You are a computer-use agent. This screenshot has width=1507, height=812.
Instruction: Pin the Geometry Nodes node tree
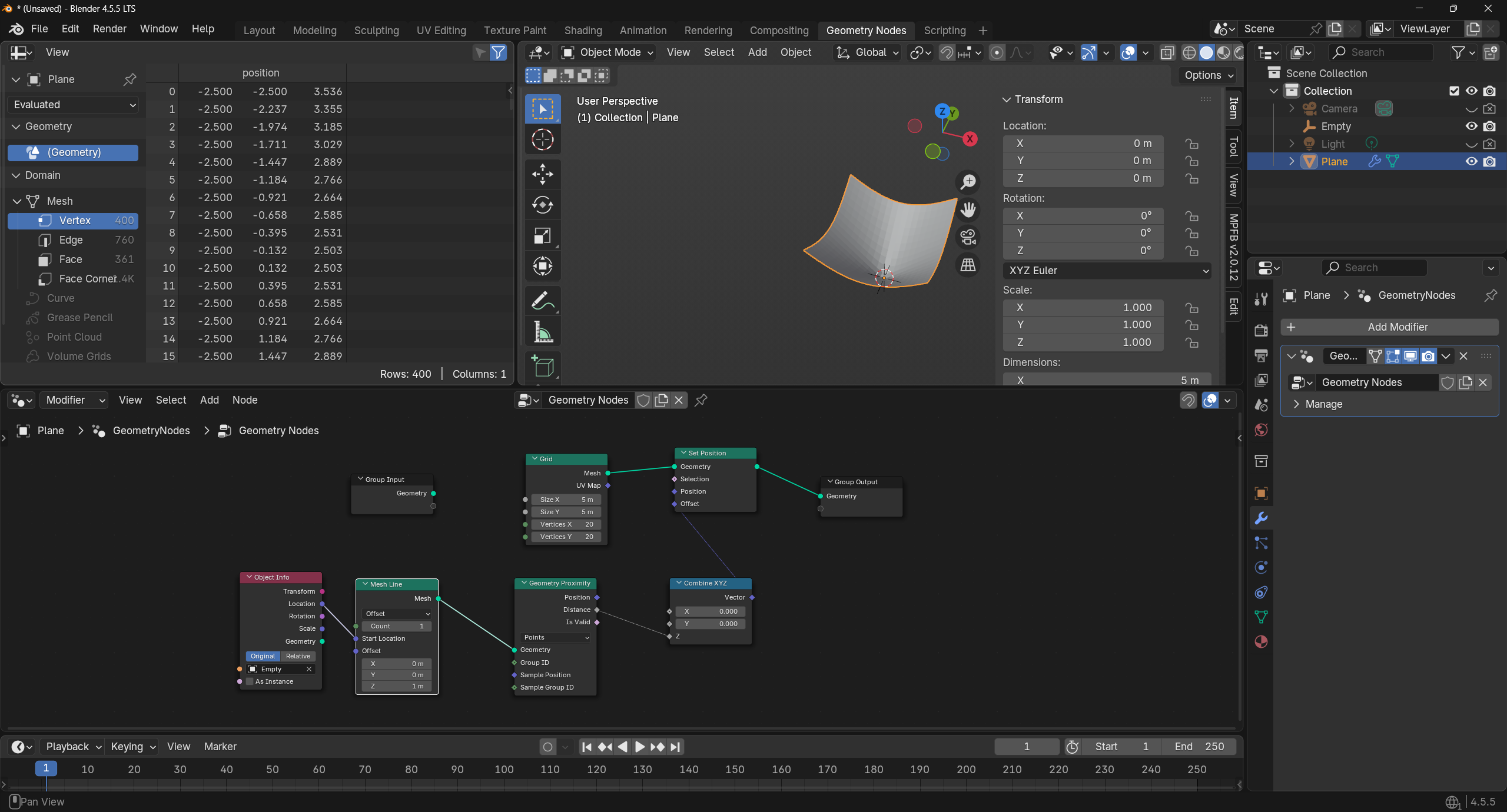[701, 400]
